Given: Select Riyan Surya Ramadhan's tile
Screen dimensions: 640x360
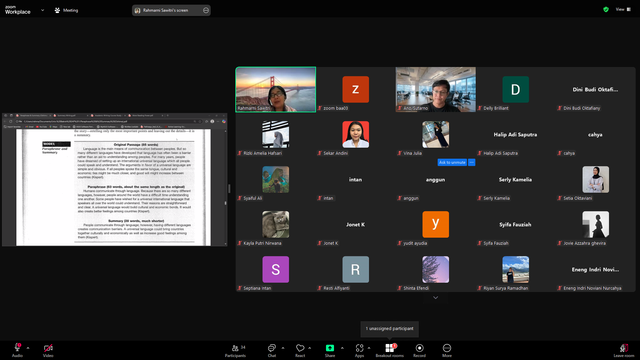Looking at the screenshot, I should 516,269.
